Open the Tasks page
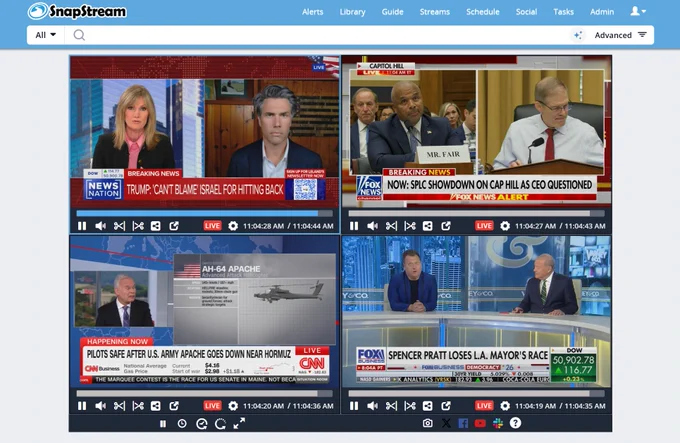 click(x=563, y=12)
